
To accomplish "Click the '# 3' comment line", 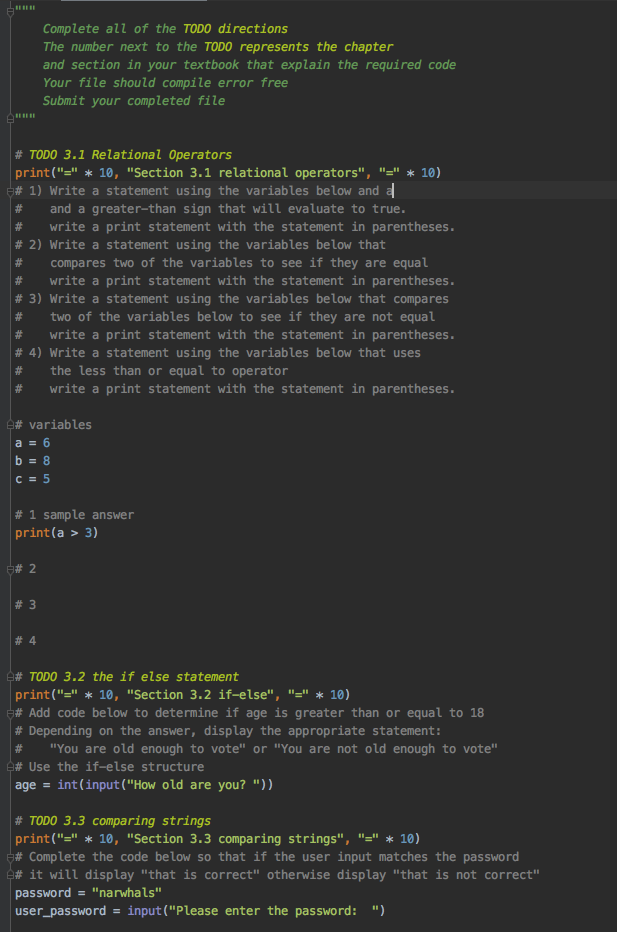I will [25, 605].
